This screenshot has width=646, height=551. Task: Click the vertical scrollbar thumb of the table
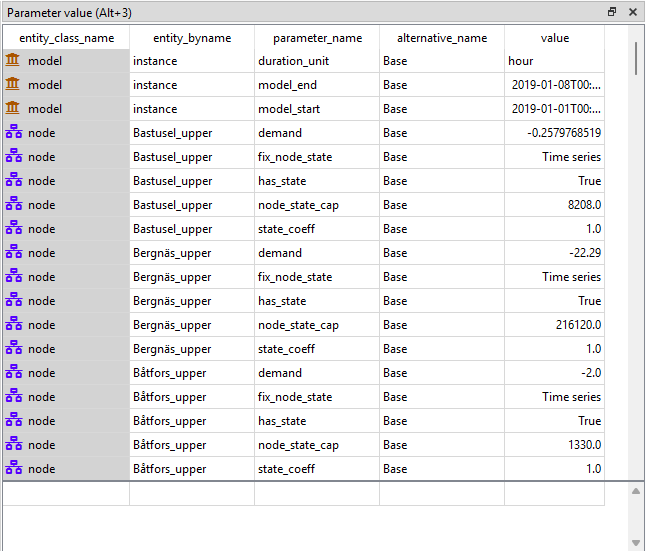click(636, 59)
